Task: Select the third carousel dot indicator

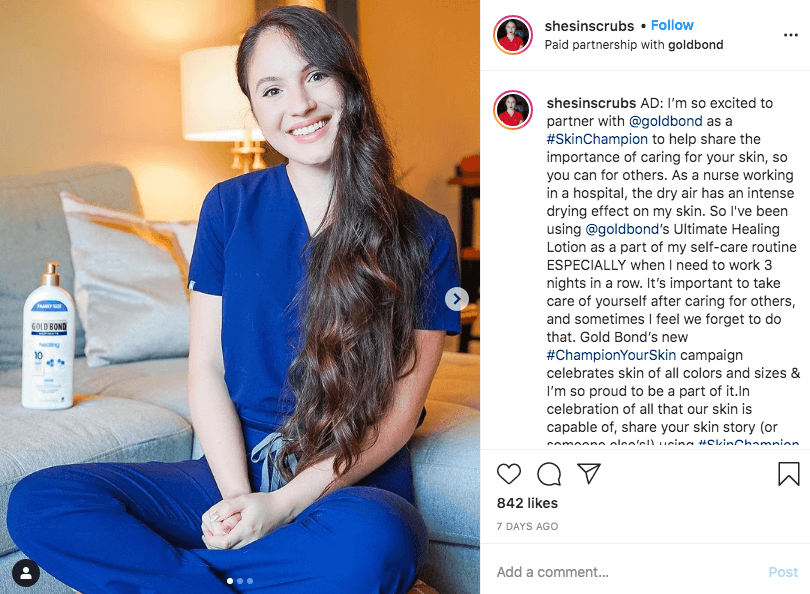Action: [x=250, y=581]
